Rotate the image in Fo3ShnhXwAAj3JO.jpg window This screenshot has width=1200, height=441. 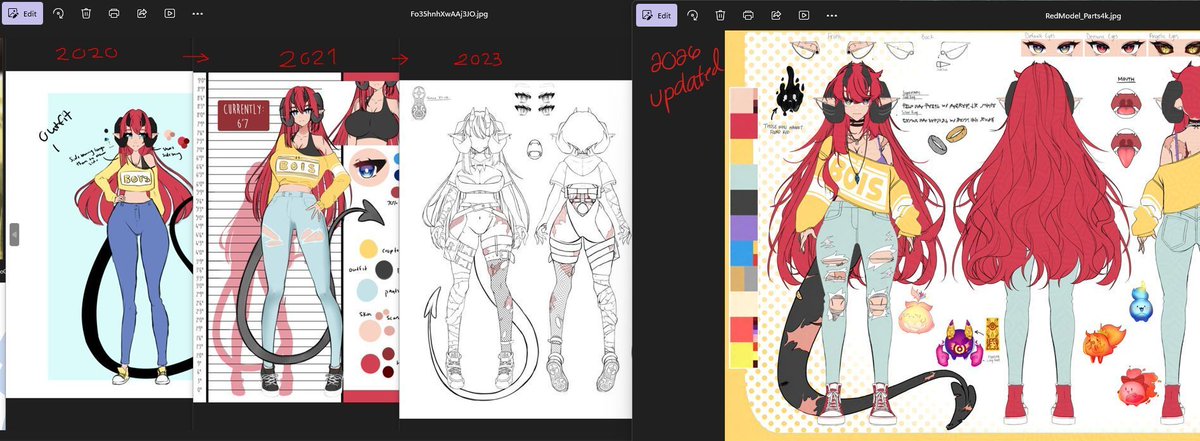59,15
